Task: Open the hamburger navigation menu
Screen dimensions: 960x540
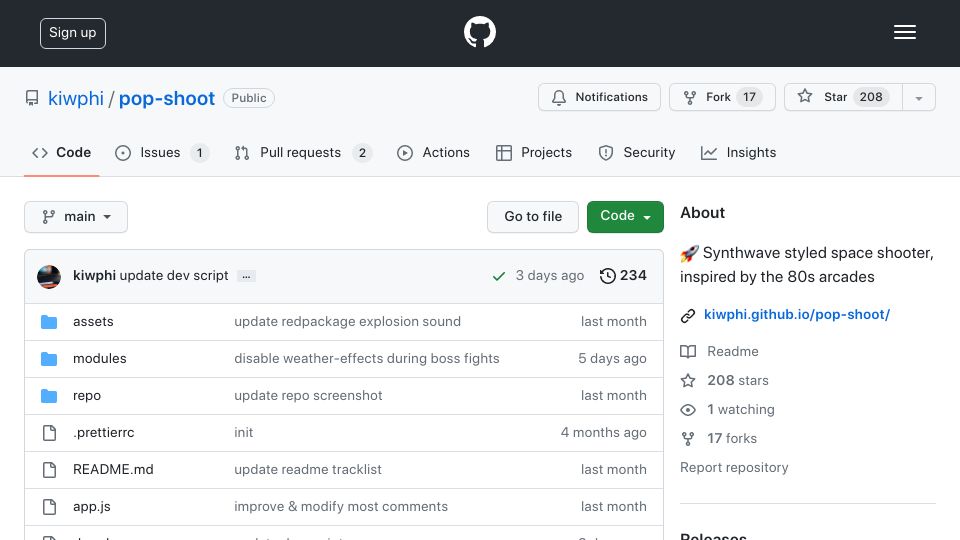Action: tap(904, 32)
